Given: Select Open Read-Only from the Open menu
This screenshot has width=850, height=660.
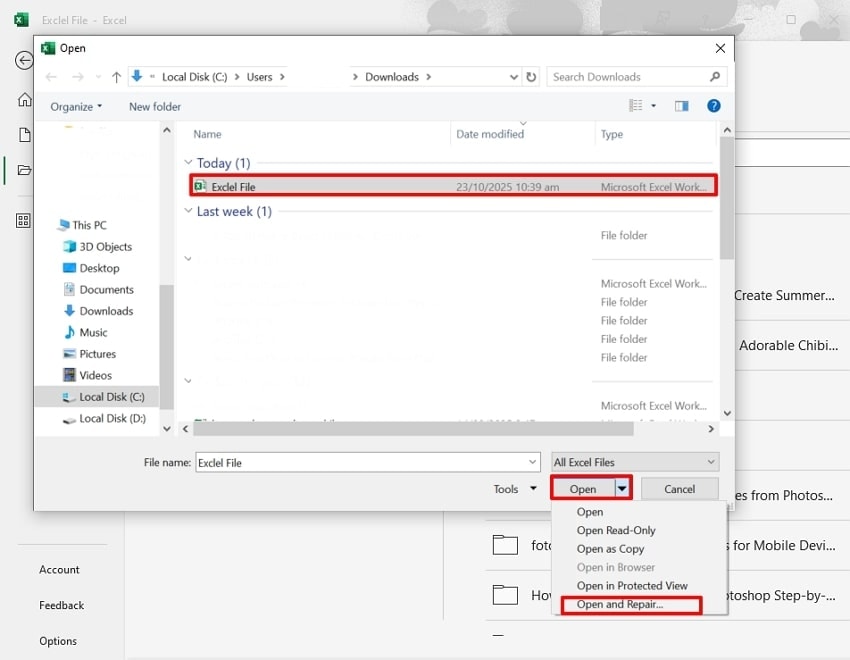Looking at the screenshot, I should (x=616, y=530).
